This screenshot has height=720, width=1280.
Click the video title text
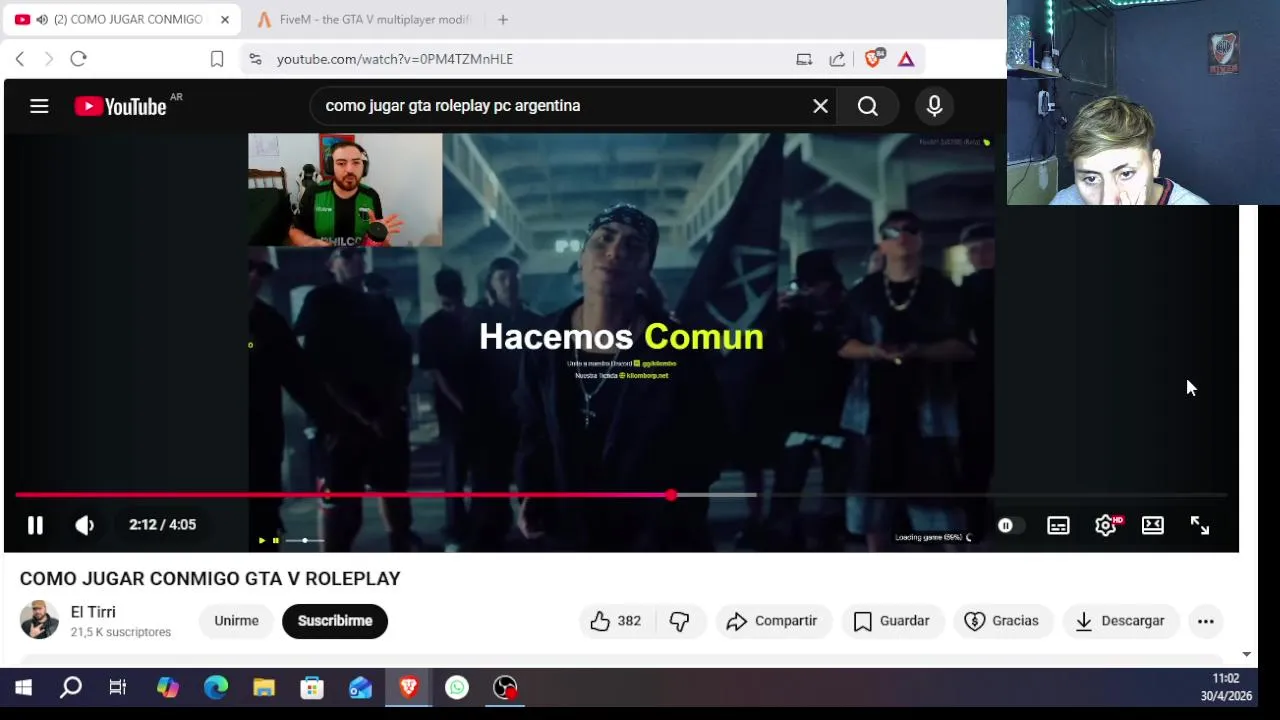210,579
